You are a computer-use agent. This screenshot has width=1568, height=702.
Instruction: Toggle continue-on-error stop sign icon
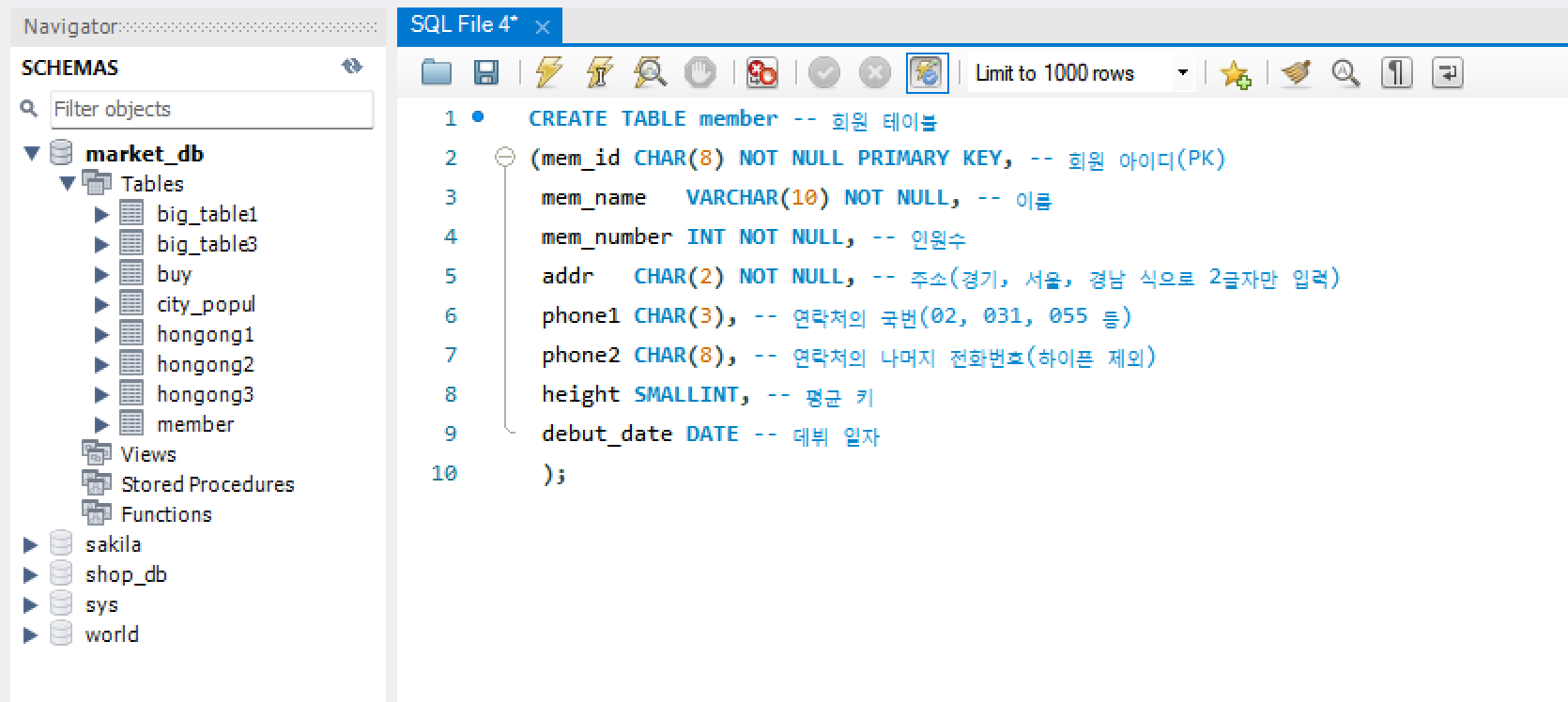761,72
